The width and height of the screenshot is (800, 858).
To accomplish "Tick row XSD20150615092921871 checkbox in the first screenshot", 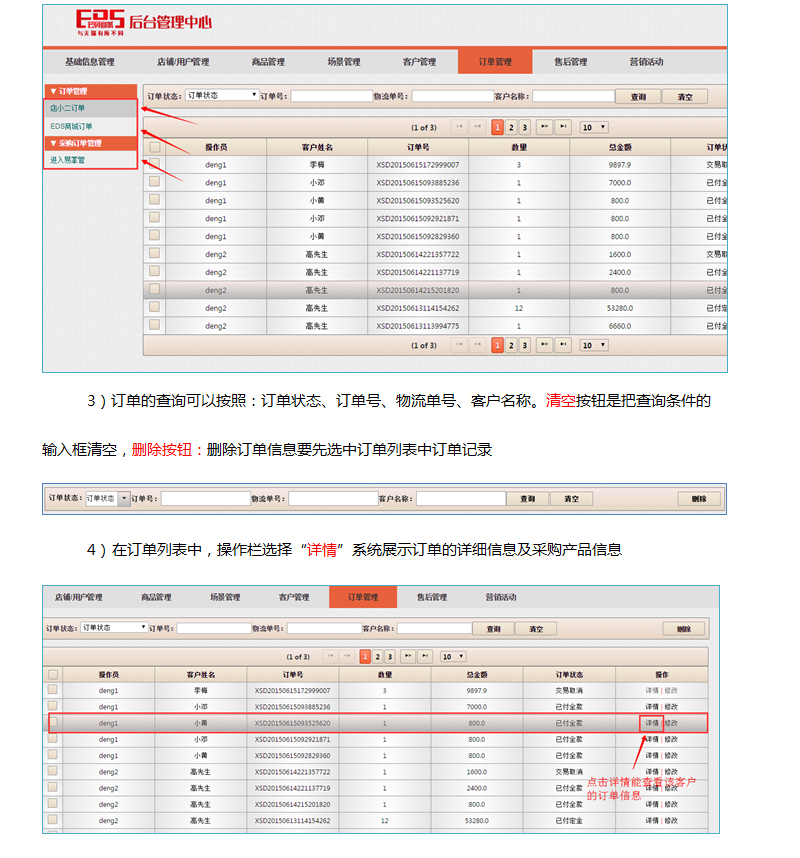I will (155, 218).
